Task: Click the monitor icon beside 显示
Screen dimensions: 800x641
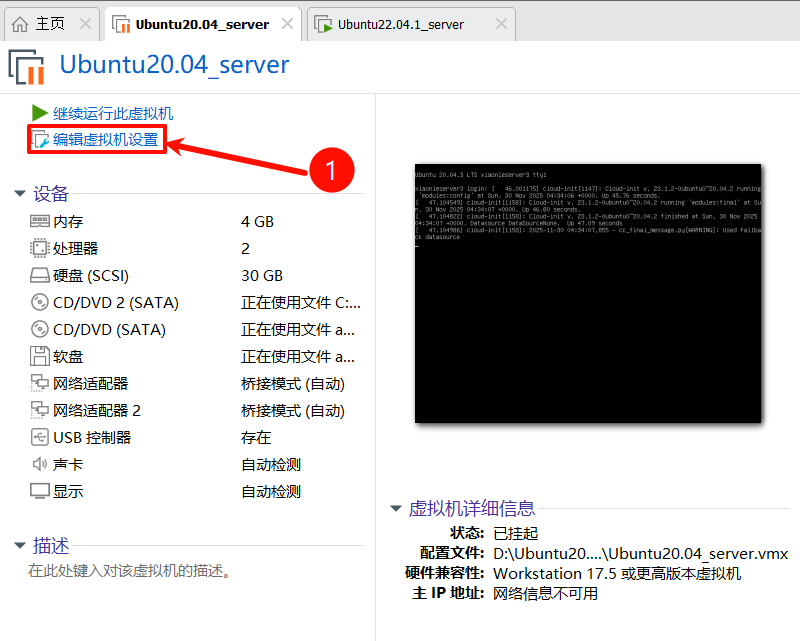Action: coord(39,491)
